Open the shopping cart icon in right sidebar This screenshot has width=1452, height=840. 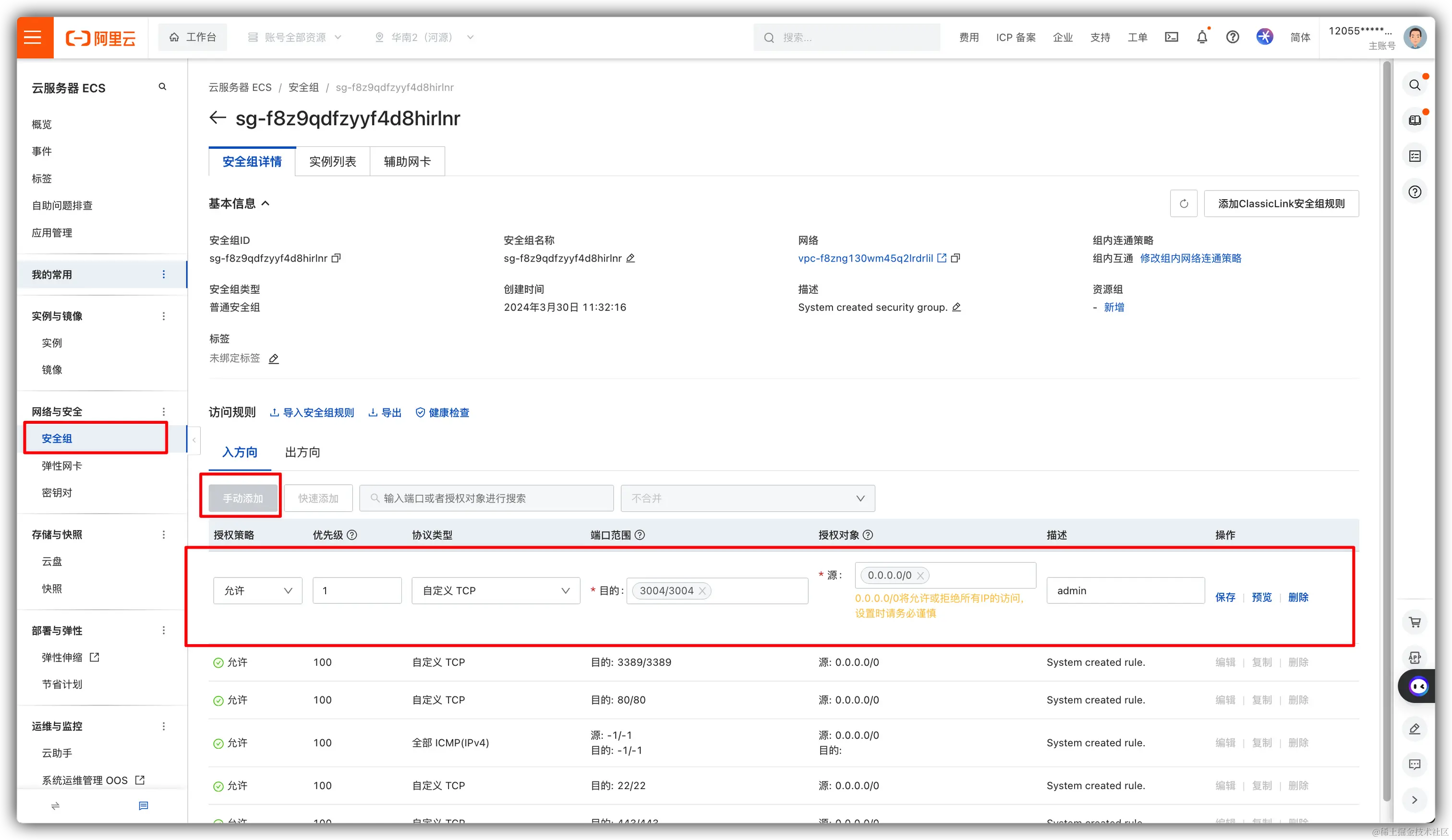coord(1415,622)
